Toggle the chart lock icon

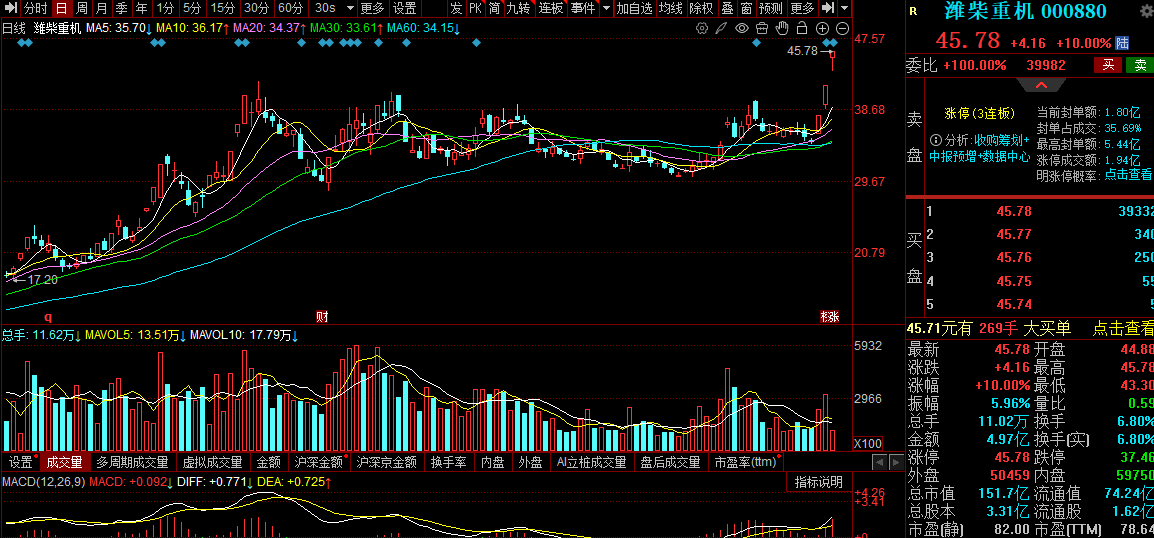click(803, 28)
